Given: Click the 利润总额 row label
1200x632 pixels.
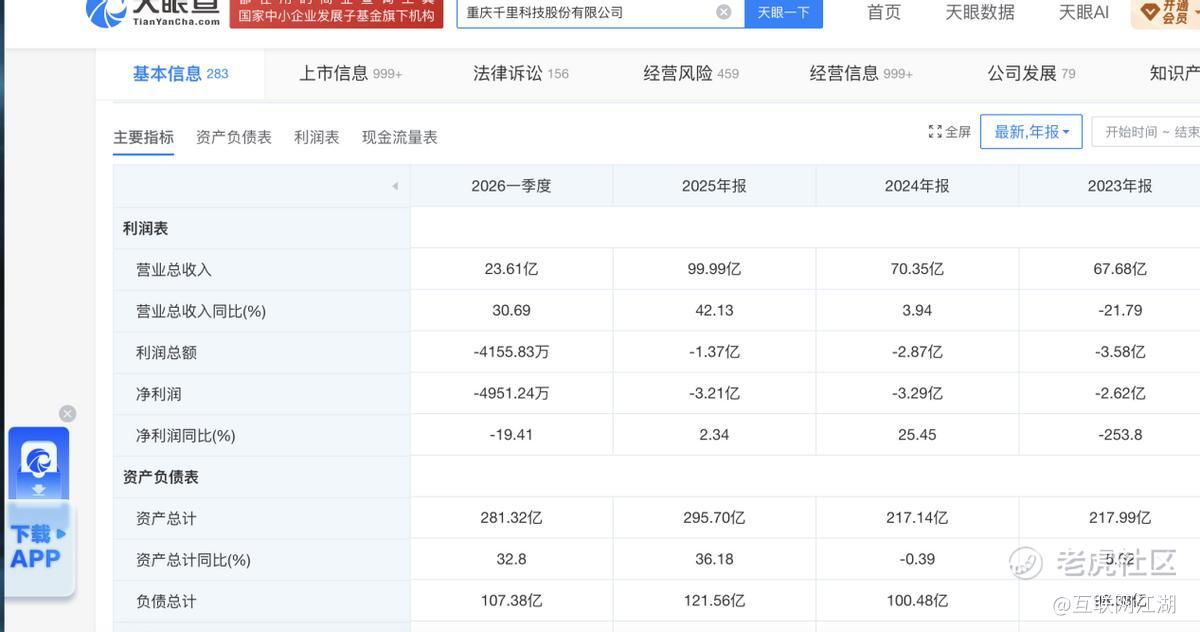Looking at the screenshot, I should click(166, 353).
